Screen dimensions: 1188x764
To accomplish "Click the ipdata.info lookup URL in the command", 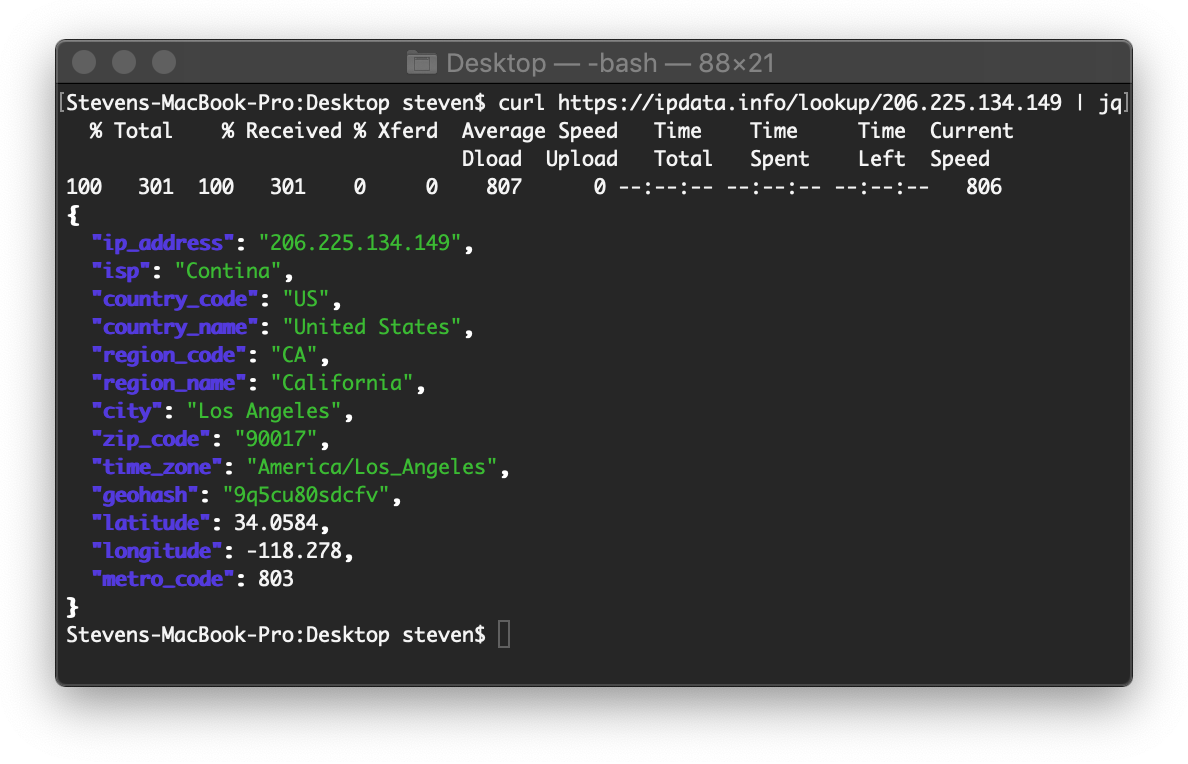I will click(810, 102).
